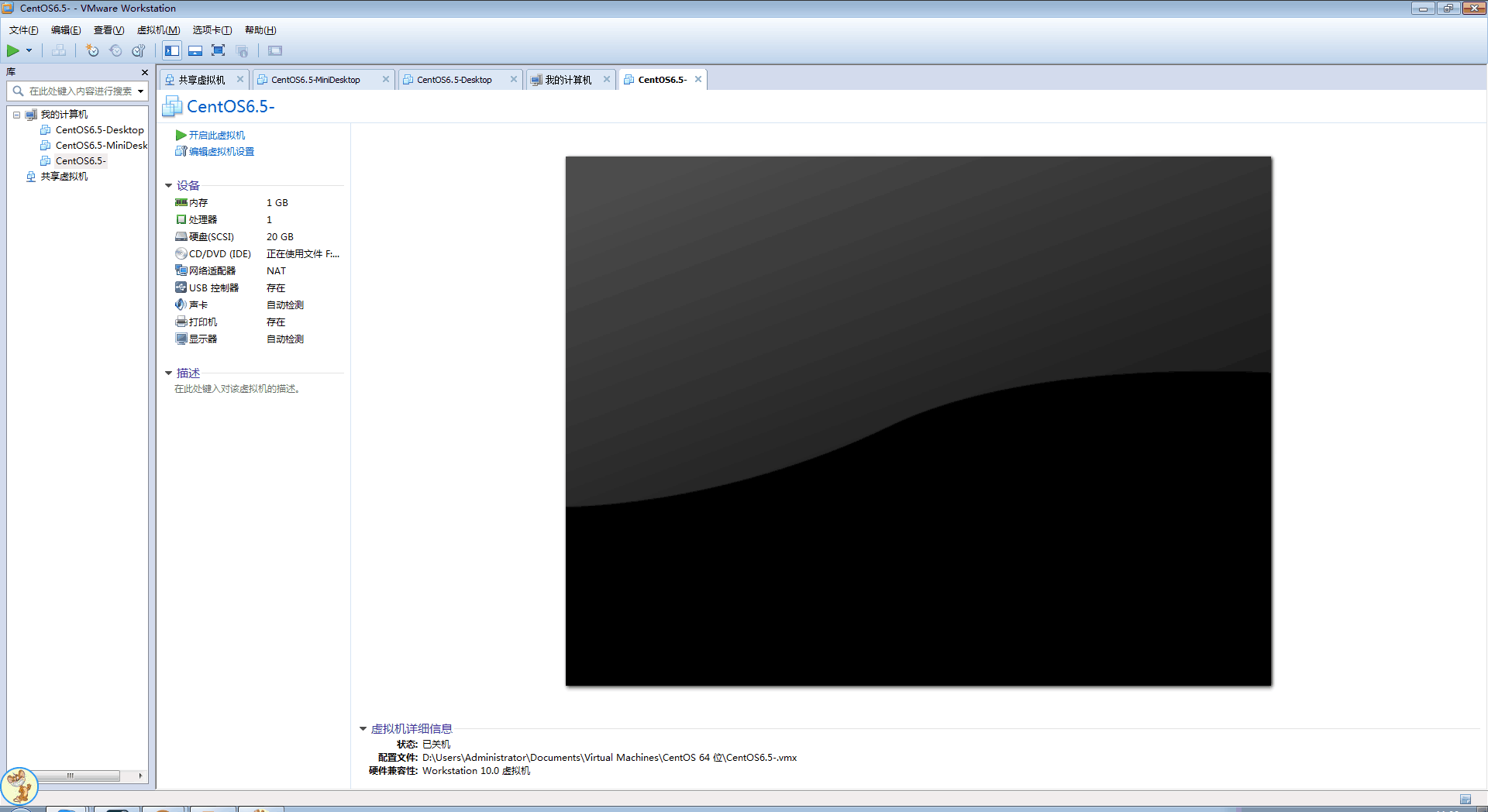Toggle the library sidebar view icon
This screenshot has width=1488, height=812.
[x=172, y=50]
